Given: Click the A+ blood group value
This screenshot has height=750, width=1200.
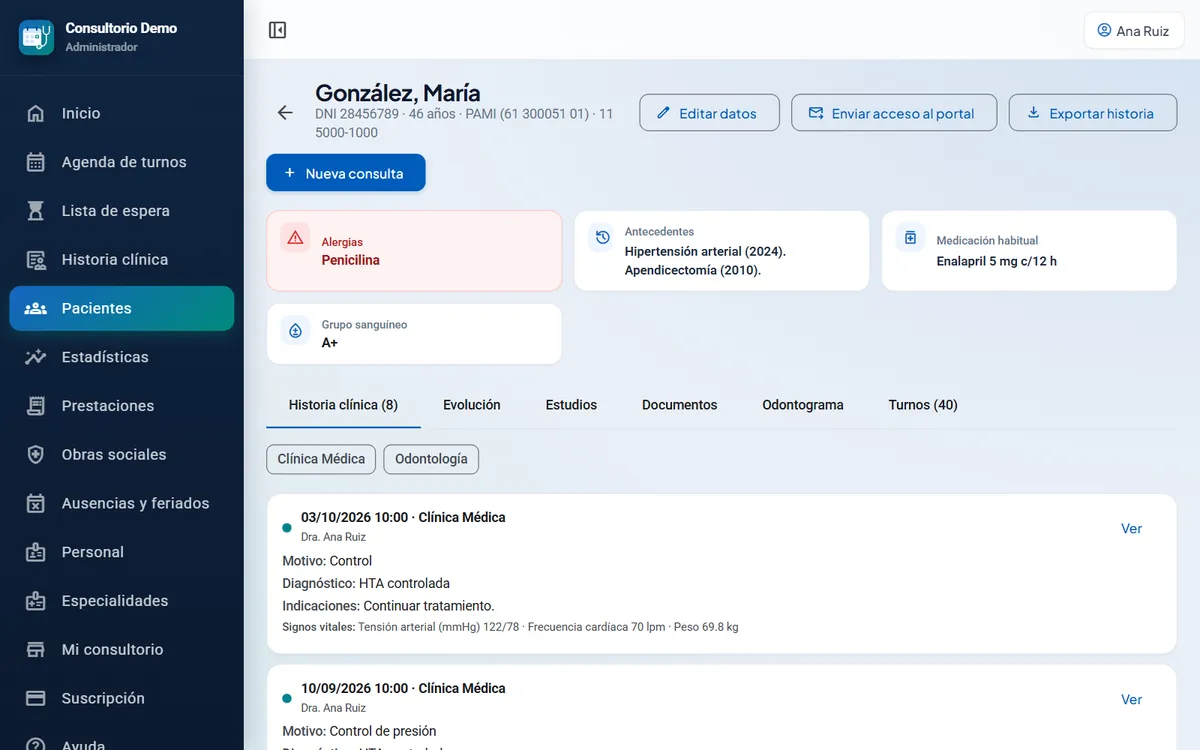Looking at the screenshot, I should tap(330, 343).
